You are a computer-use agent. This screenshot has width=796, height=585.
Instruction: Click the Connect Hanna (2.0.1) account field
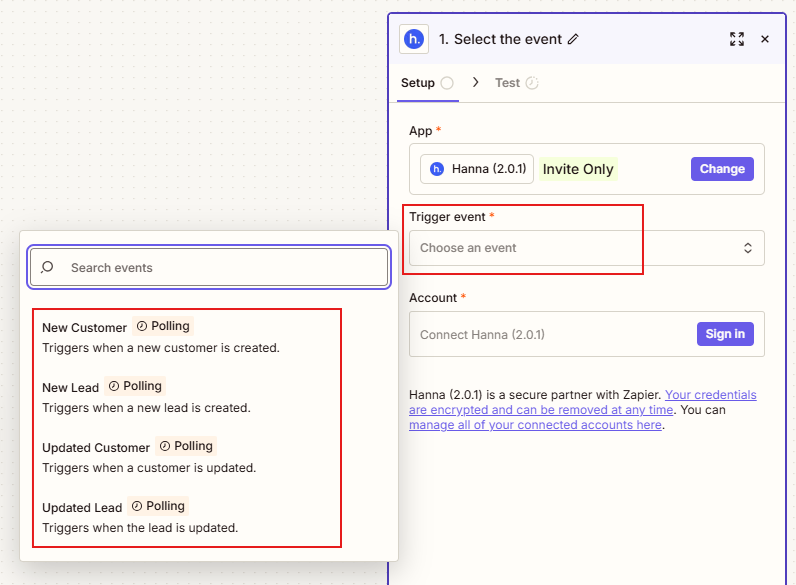[586, 334]
